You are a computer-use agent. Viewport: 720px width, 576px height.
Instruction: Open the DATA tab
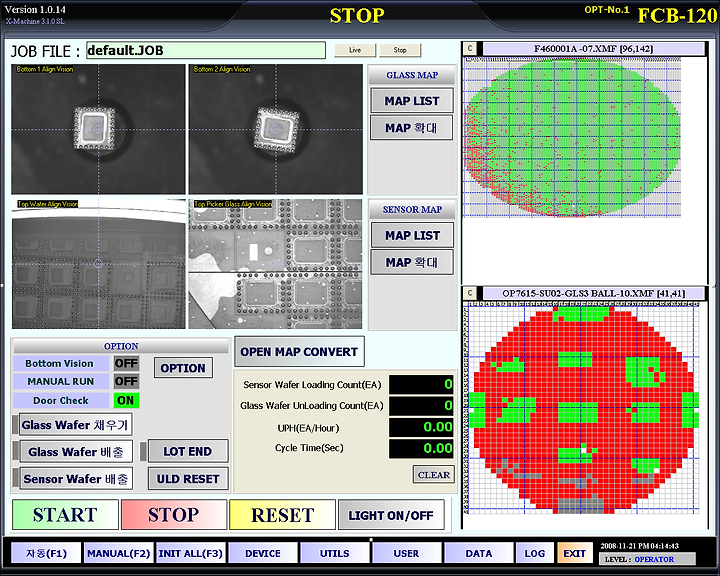(x=478, y=553)
